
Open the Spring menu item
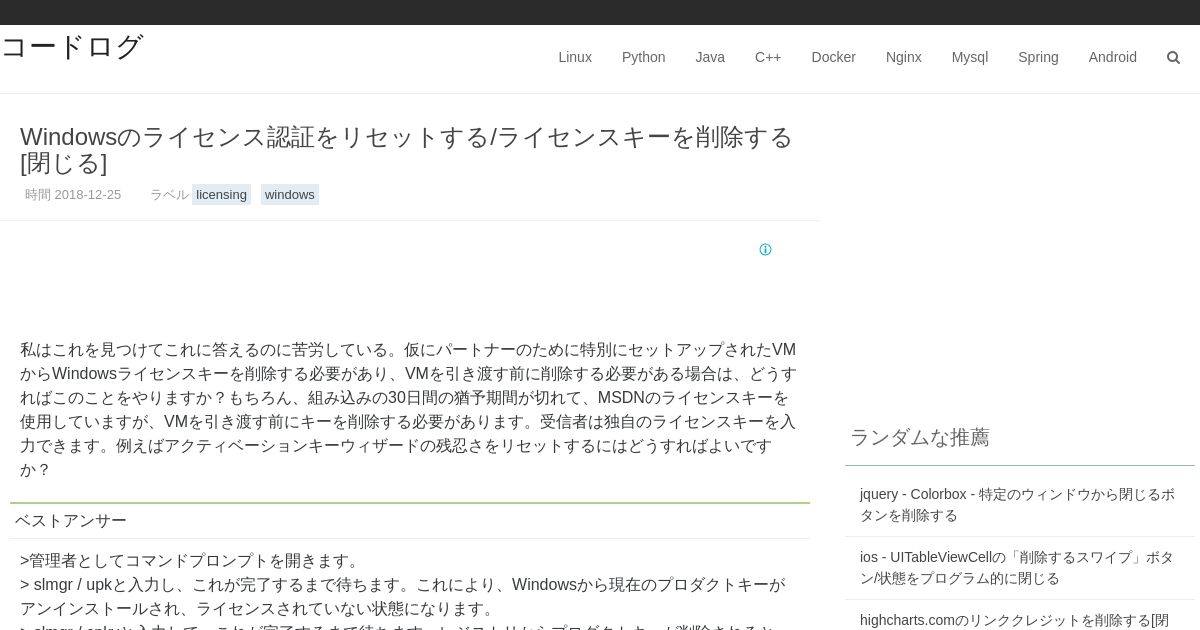point(1038,57)
